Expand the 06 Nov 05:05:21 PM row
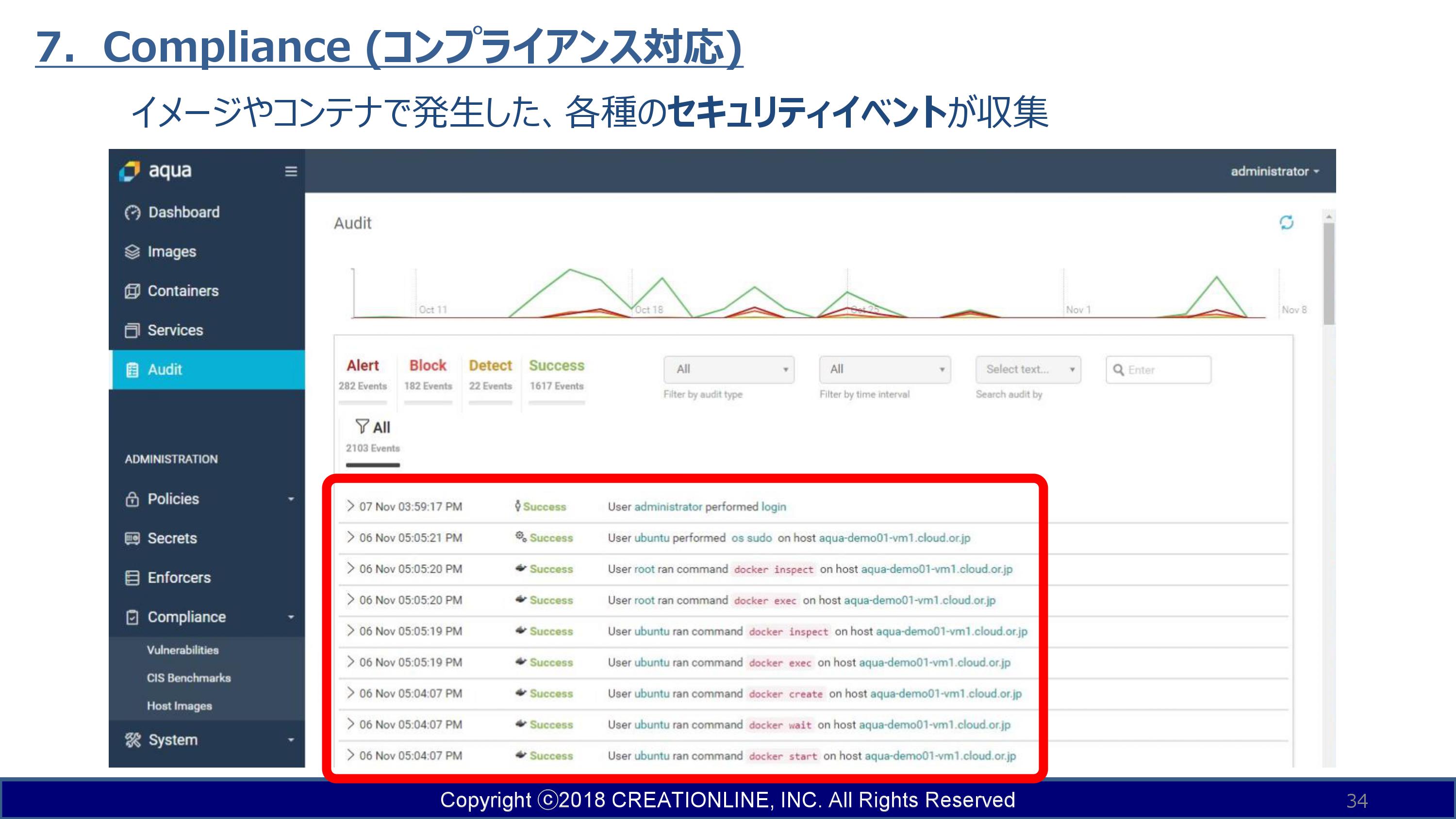 coord(350,537)
